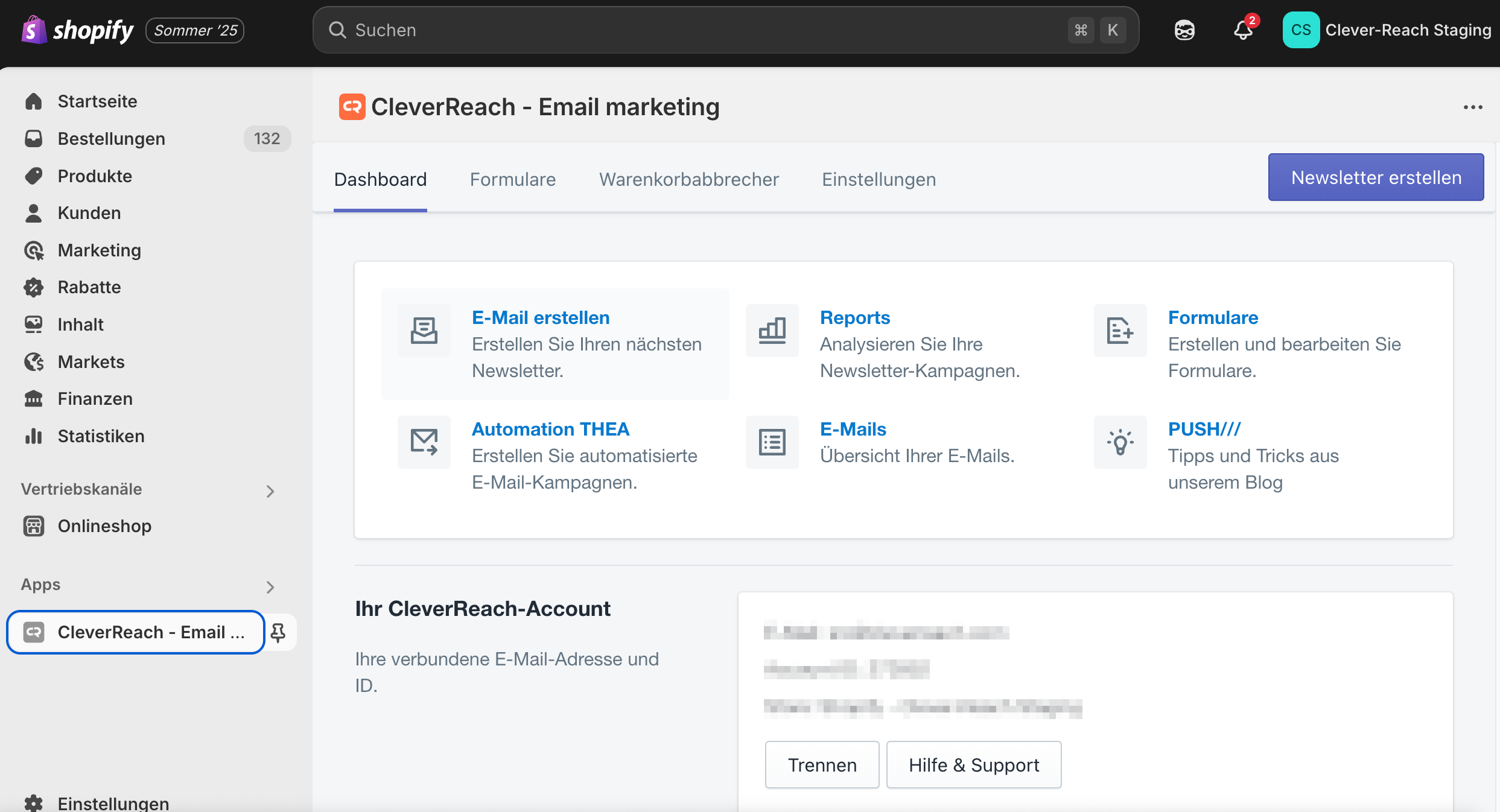Click the PUSH/// lightbulb icon
1500x812 pixels.
click(x=1120, y=442)
